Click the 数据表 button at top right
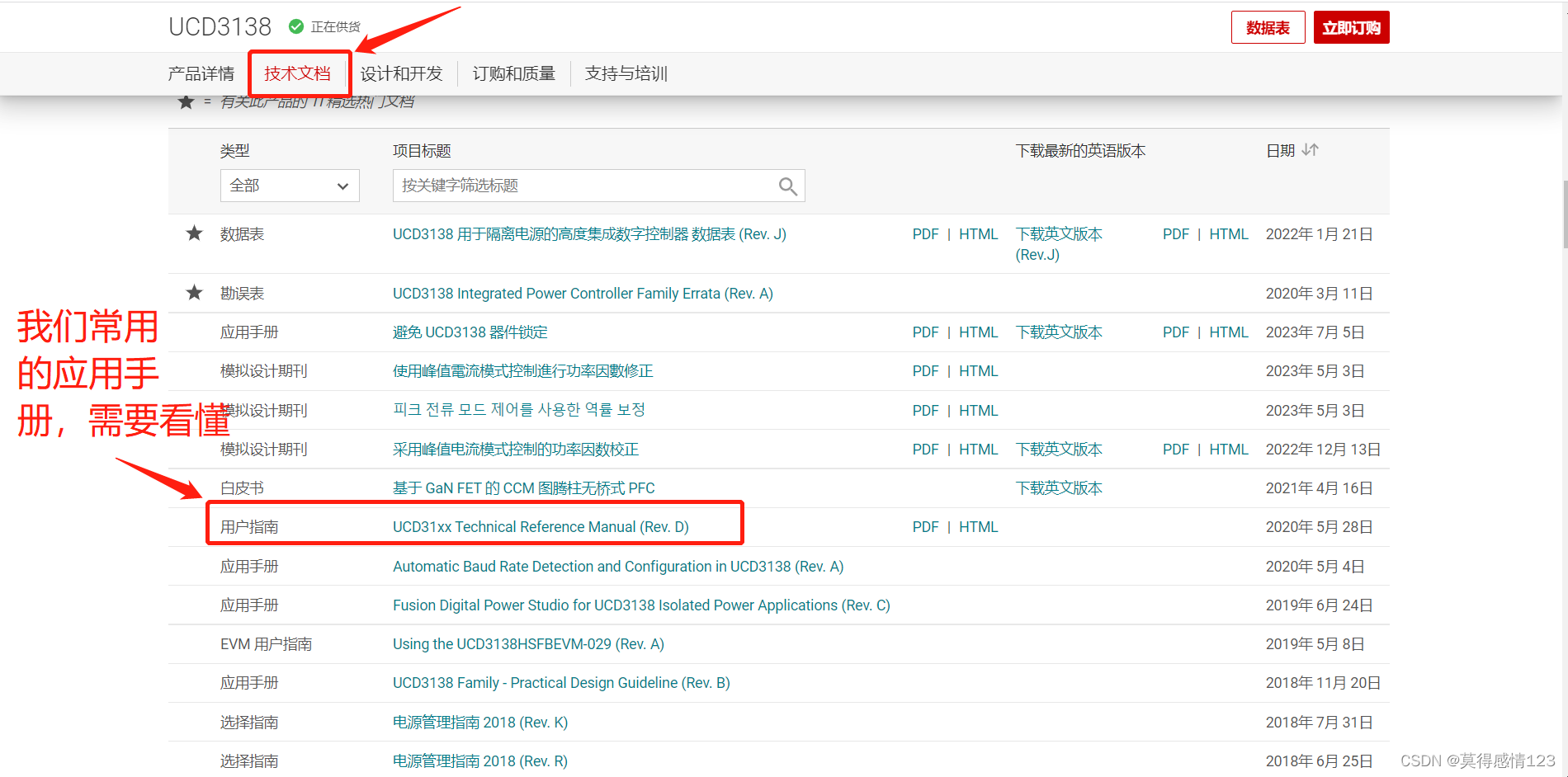 1268,27
